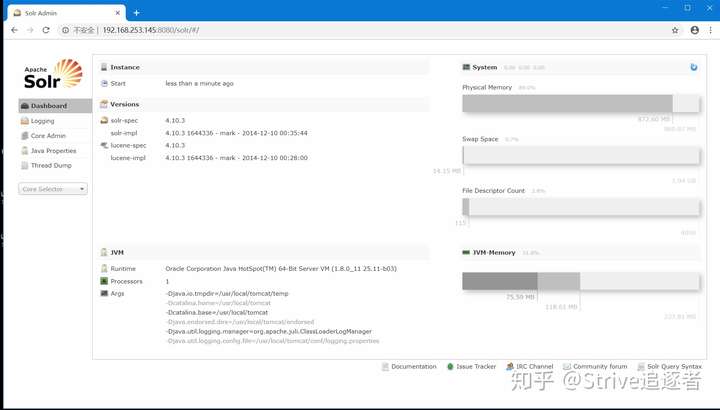Click the -Djava.io.tmpdir argument line
This screenshot has height=410, width=720.
point(227,293)
